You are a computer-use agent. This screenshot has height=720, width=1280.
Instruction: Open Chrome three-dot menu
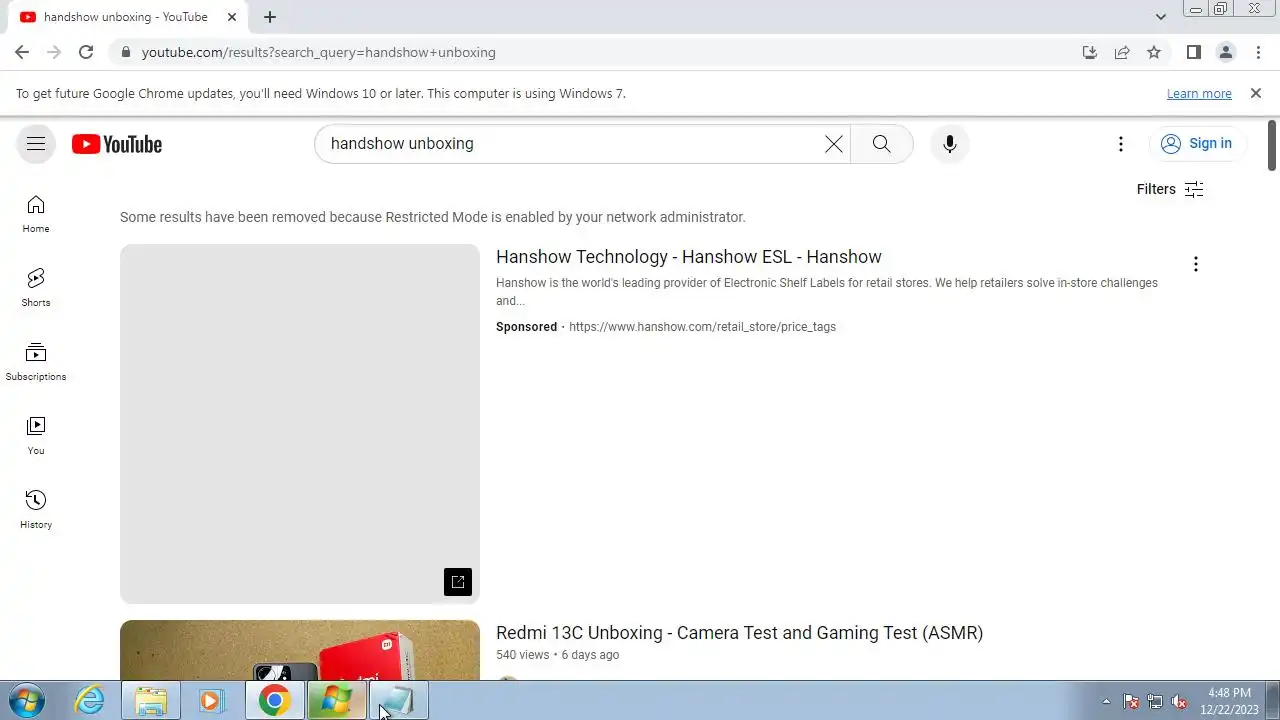[x=1258, y=52]
